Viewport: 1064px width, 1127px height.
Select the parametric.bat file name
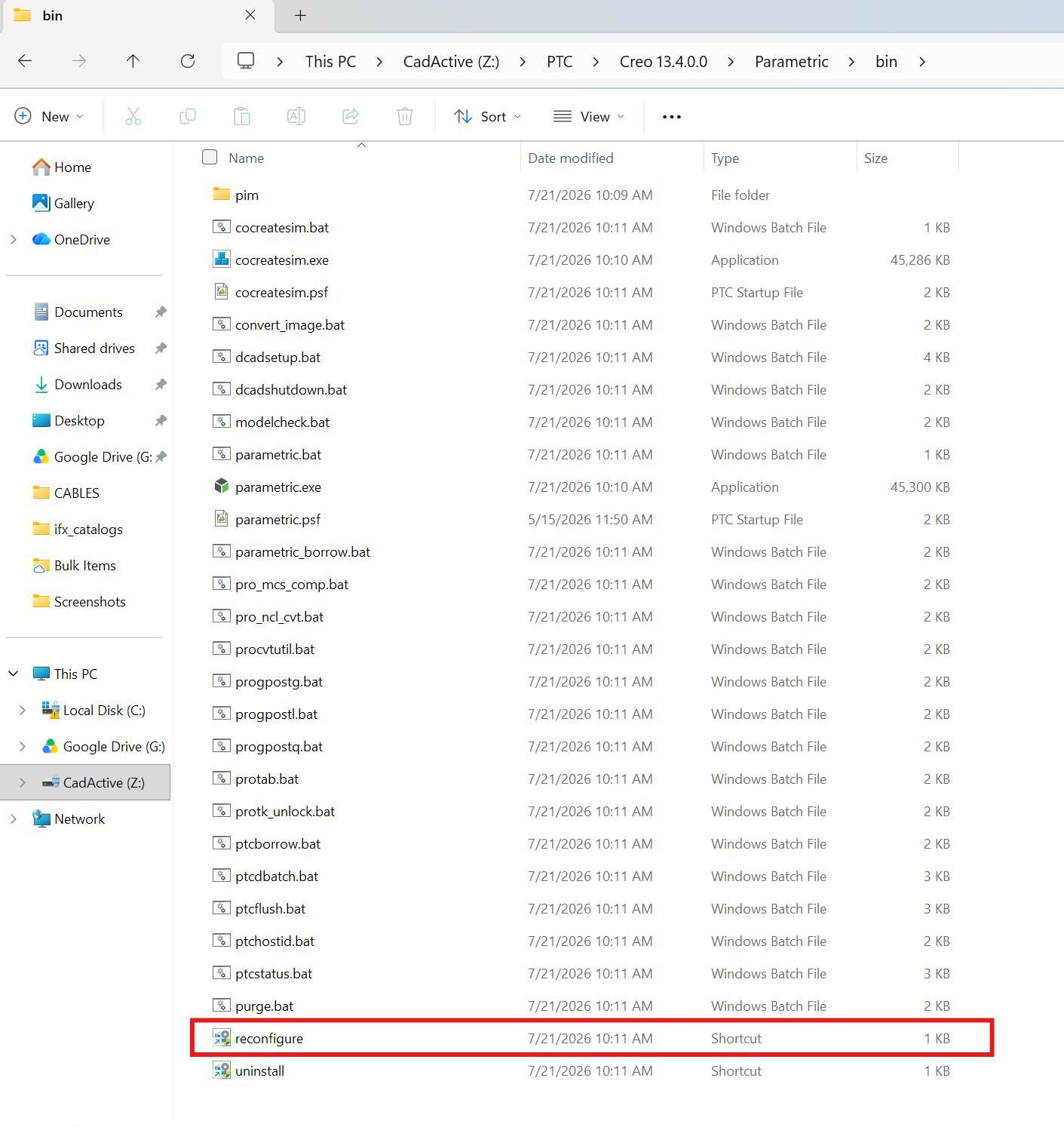278,454
